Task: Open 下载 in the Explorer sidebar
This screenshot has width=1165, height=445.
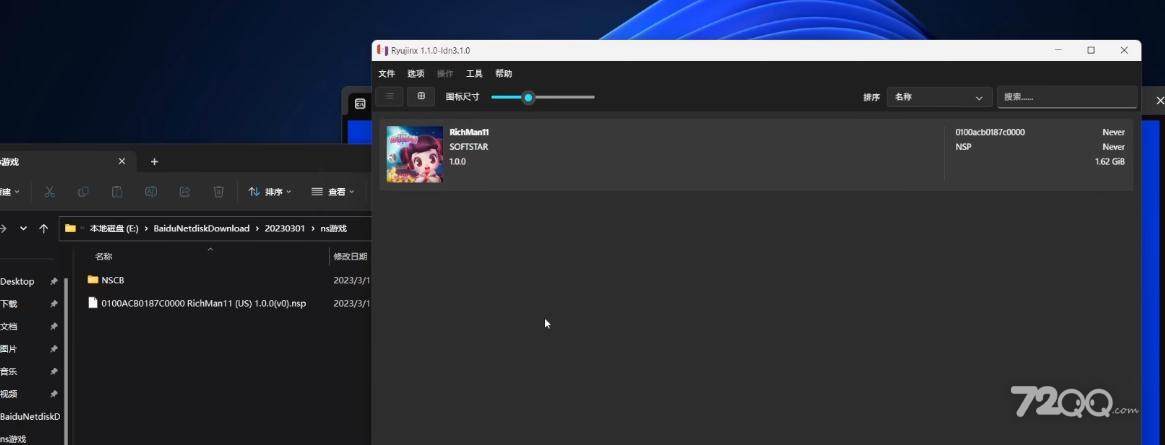Action: tap(9, 304)
